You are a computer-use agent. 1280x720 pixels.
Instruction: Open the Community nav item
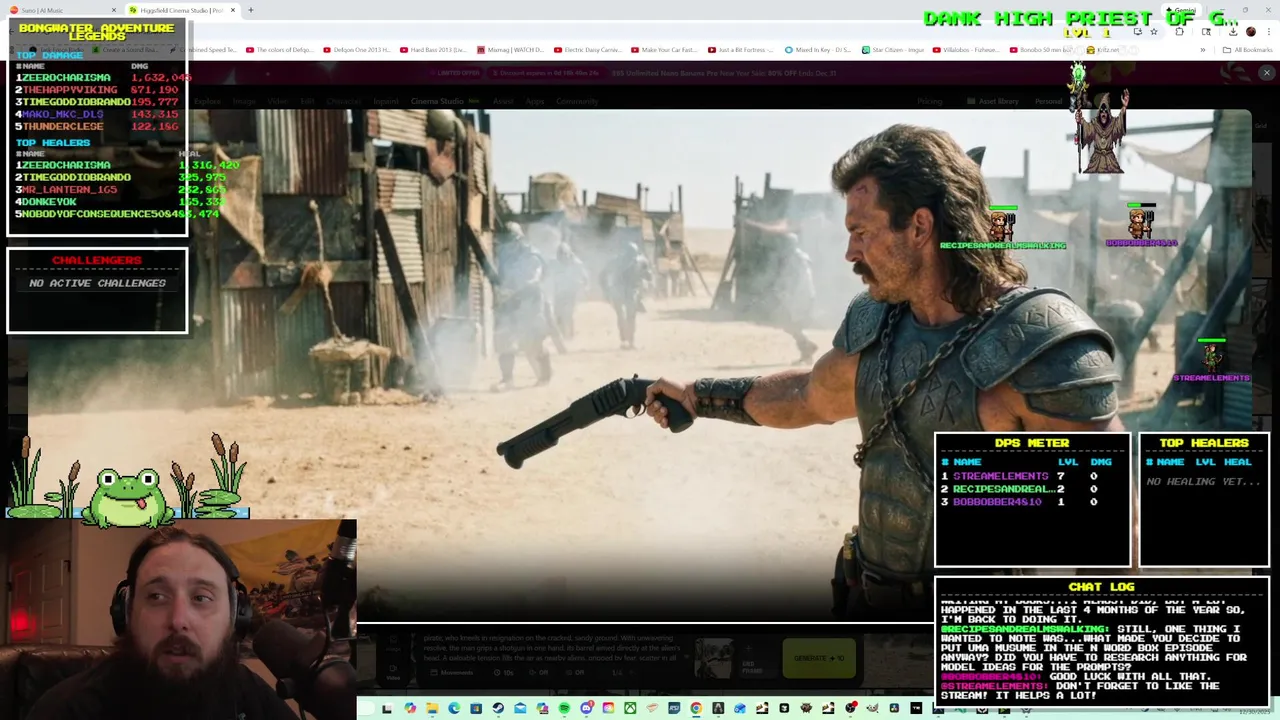577,101
